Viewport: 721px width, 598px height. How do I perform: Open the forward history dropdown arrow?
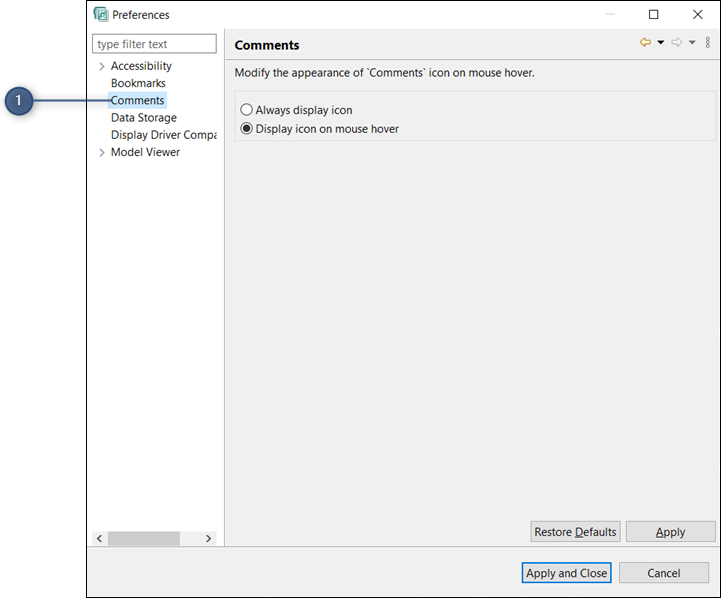tap(692, 43)
